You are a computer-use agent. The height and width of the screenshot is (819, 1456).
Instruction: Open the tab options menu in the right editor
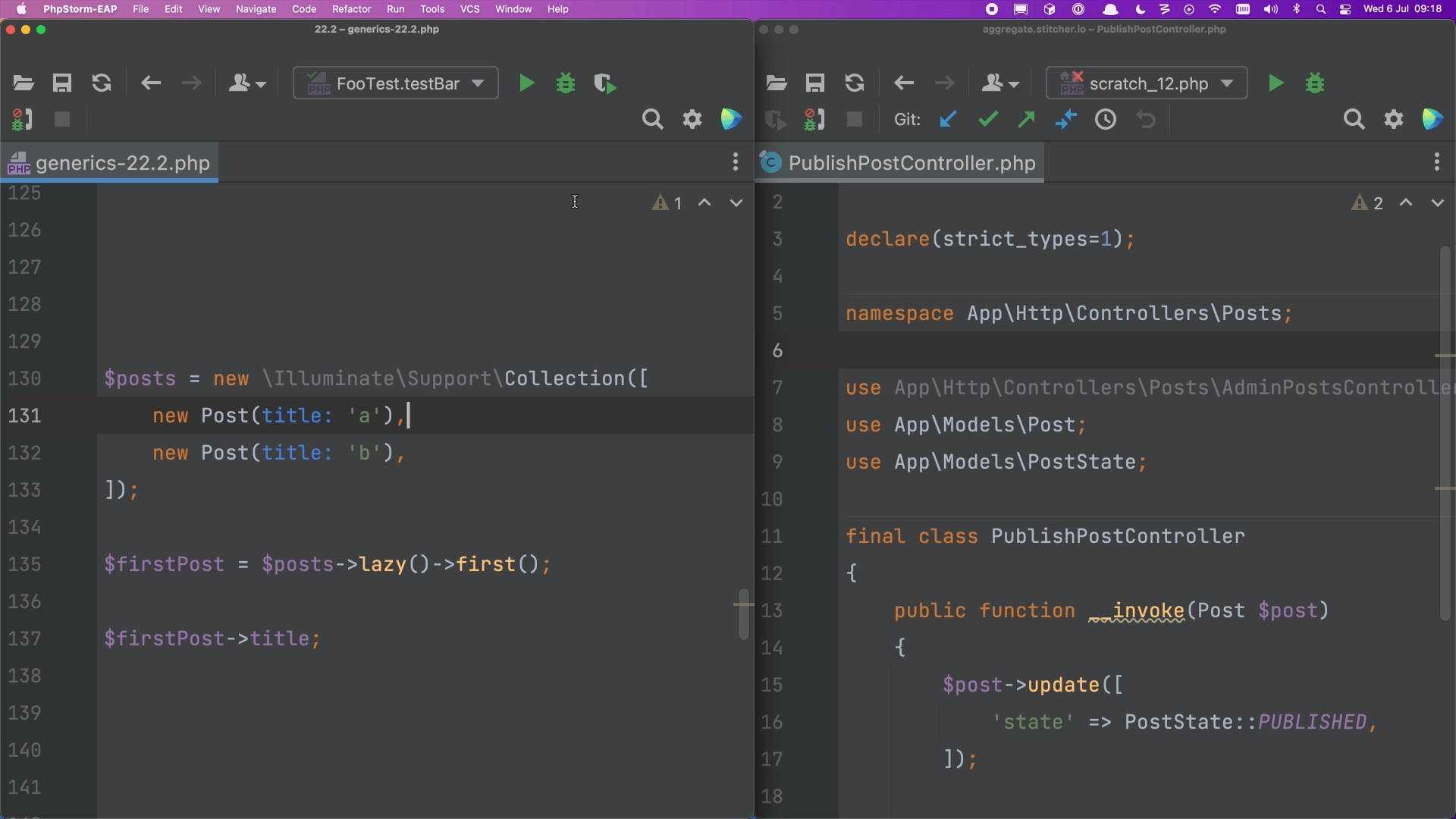1436,162
